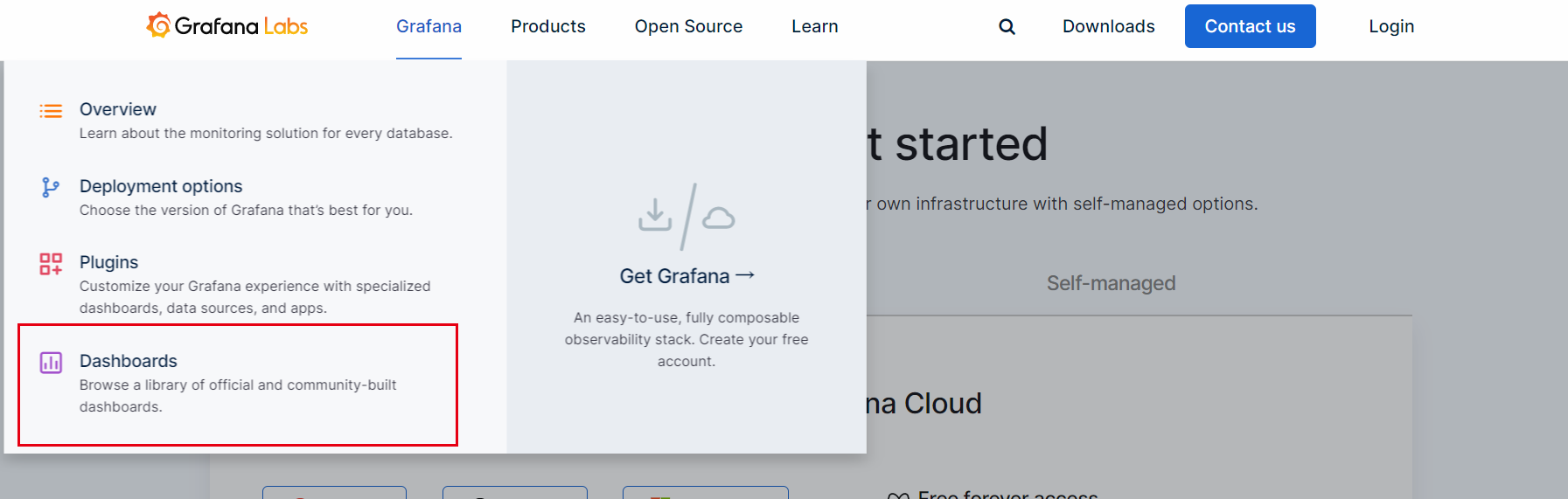The image size is (1568, 499).
Task: Click the Plugins grid icon
Action: pyautogui.click(x=51, y=264)
